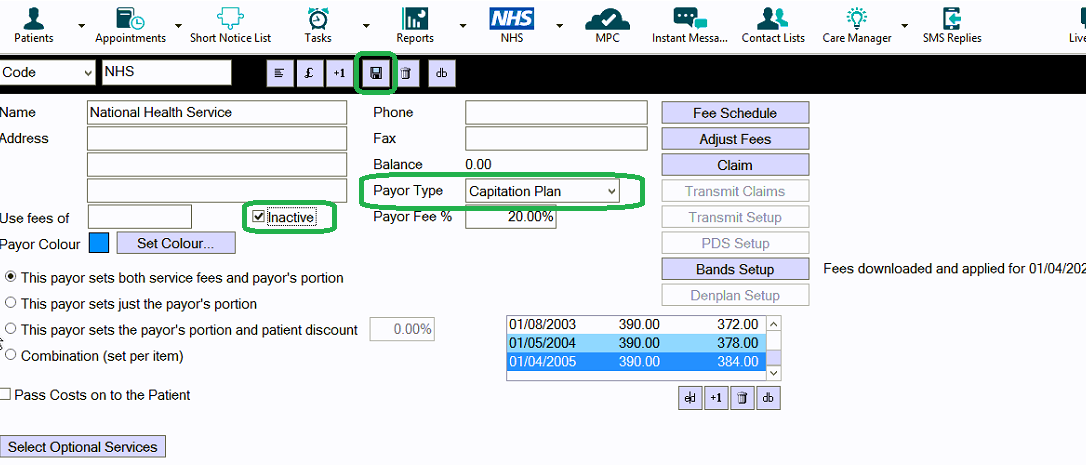Click the NHS code input field
This screenshot has width=1086, height=465.
(x=167, y=72)
